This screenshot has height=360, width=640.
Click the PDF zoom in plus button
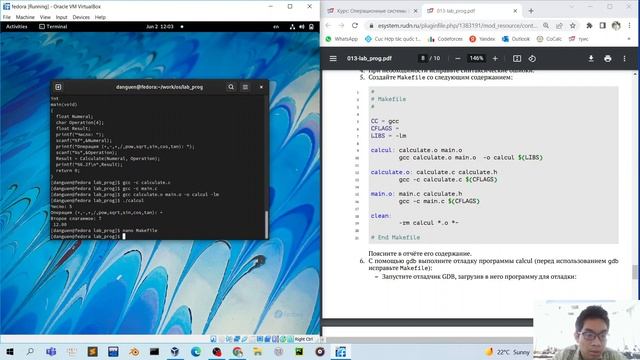(495, 58)
